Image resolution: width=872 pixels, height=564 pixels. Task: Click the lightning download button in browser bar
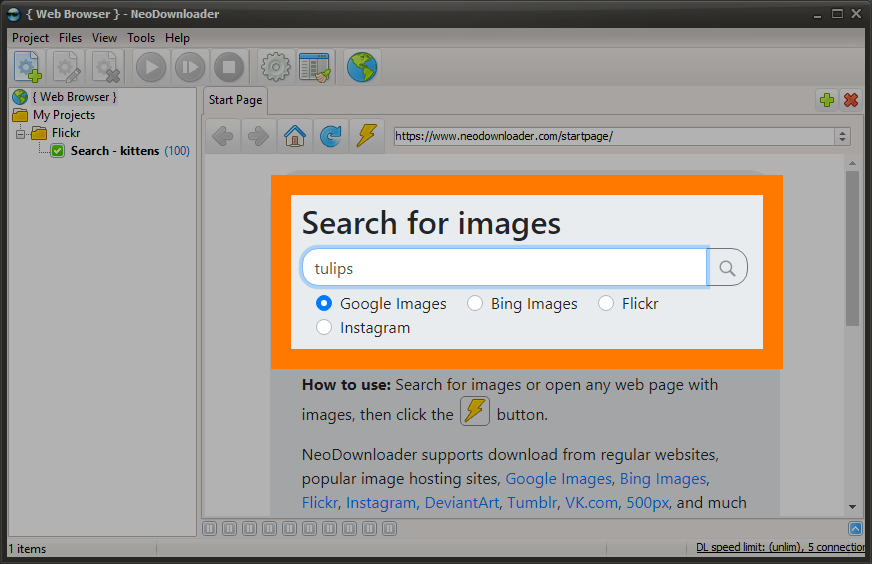coord(366,135)
